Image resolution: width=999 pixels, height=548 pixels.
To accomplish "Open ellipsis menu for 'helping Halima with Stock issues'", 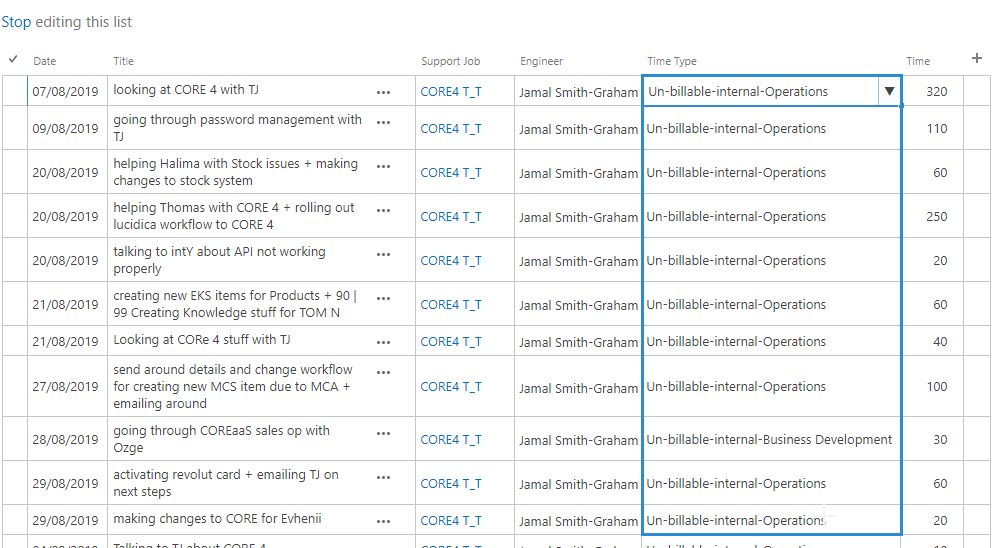I will pos(384,166).
